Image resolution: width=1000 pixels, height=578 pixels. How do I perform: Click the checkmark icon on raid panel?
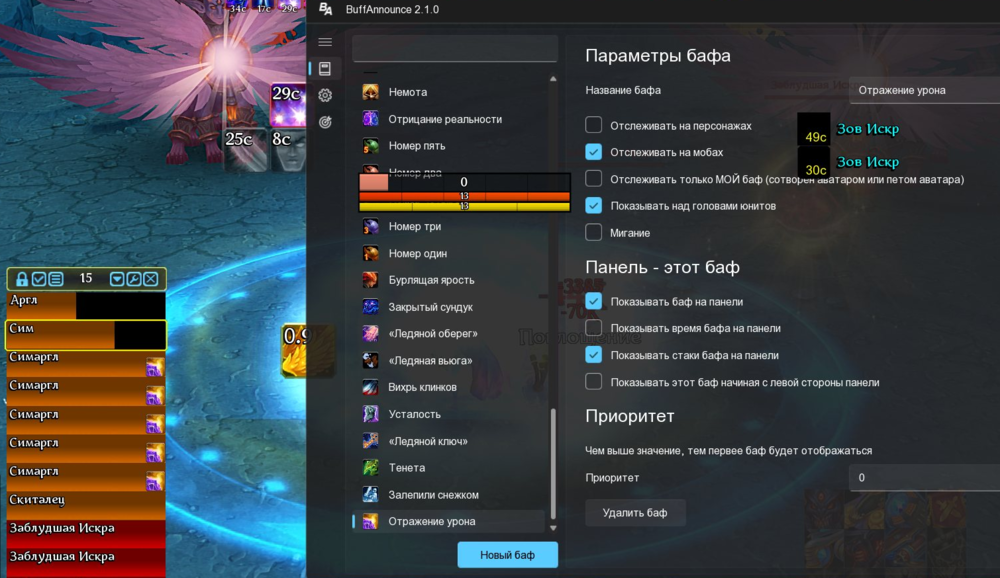coord(39,279)
